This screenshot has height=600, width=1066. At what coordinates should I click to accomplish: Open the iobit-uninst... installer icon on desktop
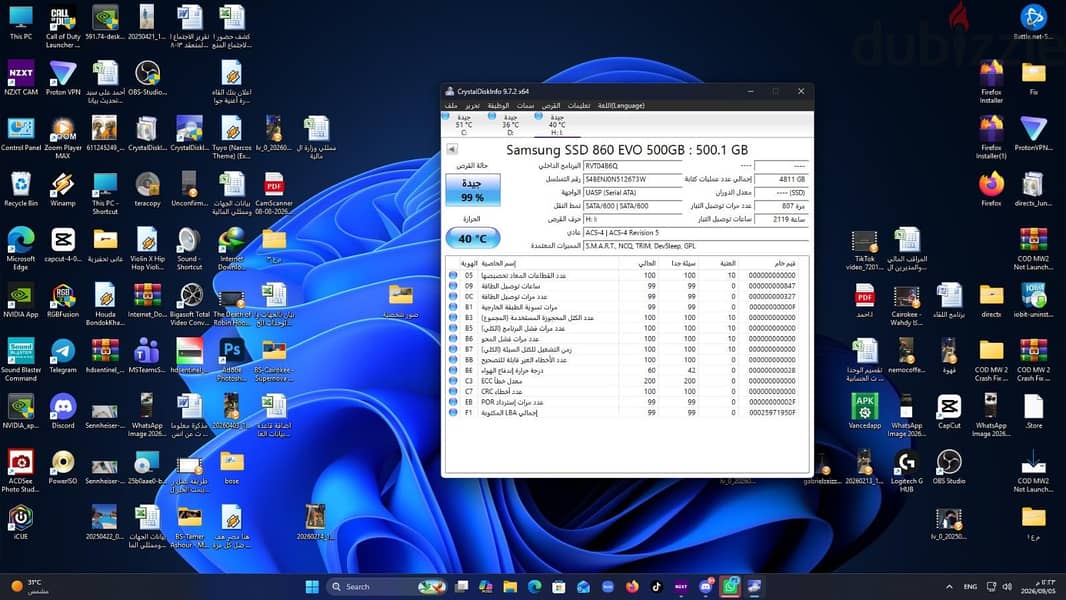click(1033, 300)
